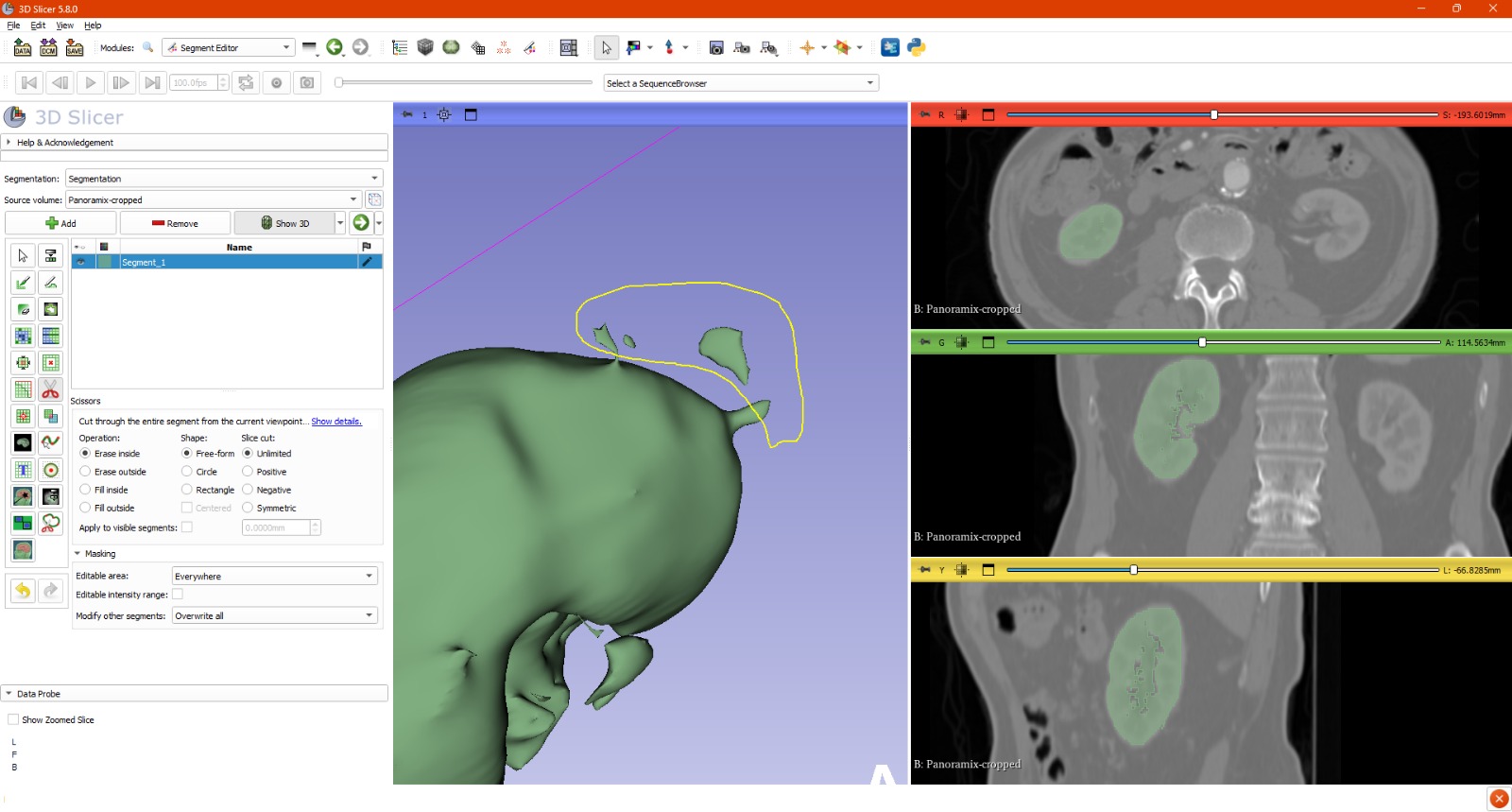This screenshot has height=812, width=1512.
Task: Open the View menu
Action: click(64, 26)
